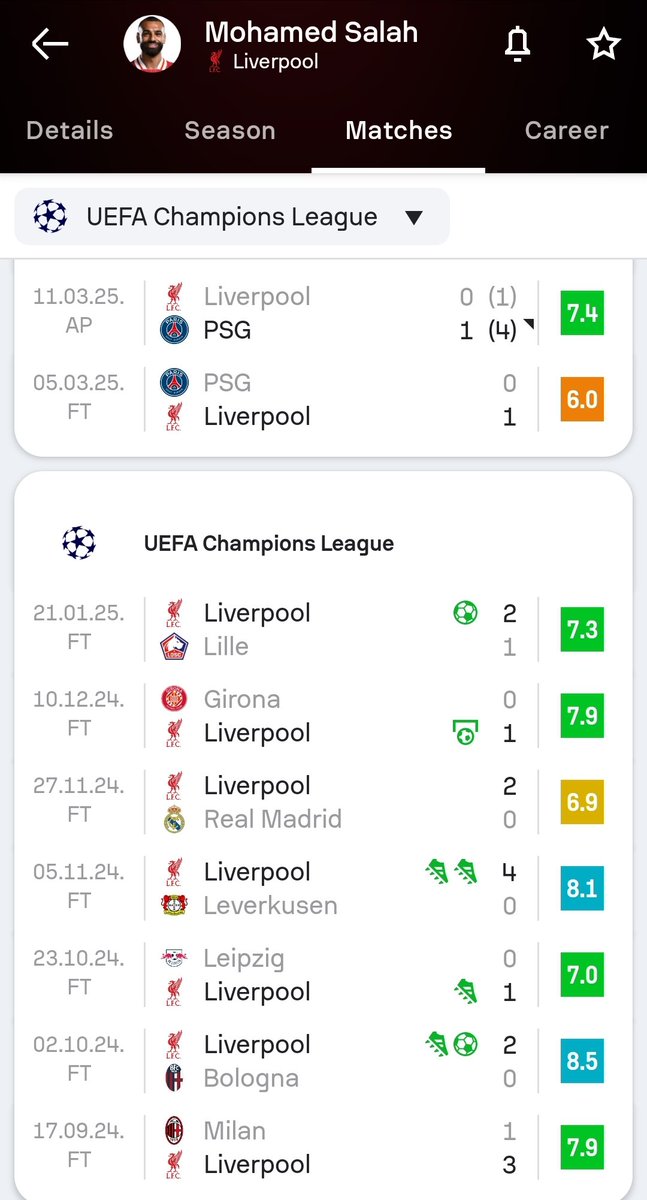647x1200 pixels.
Task: Open the Career tab
Action: pos(567,130)
